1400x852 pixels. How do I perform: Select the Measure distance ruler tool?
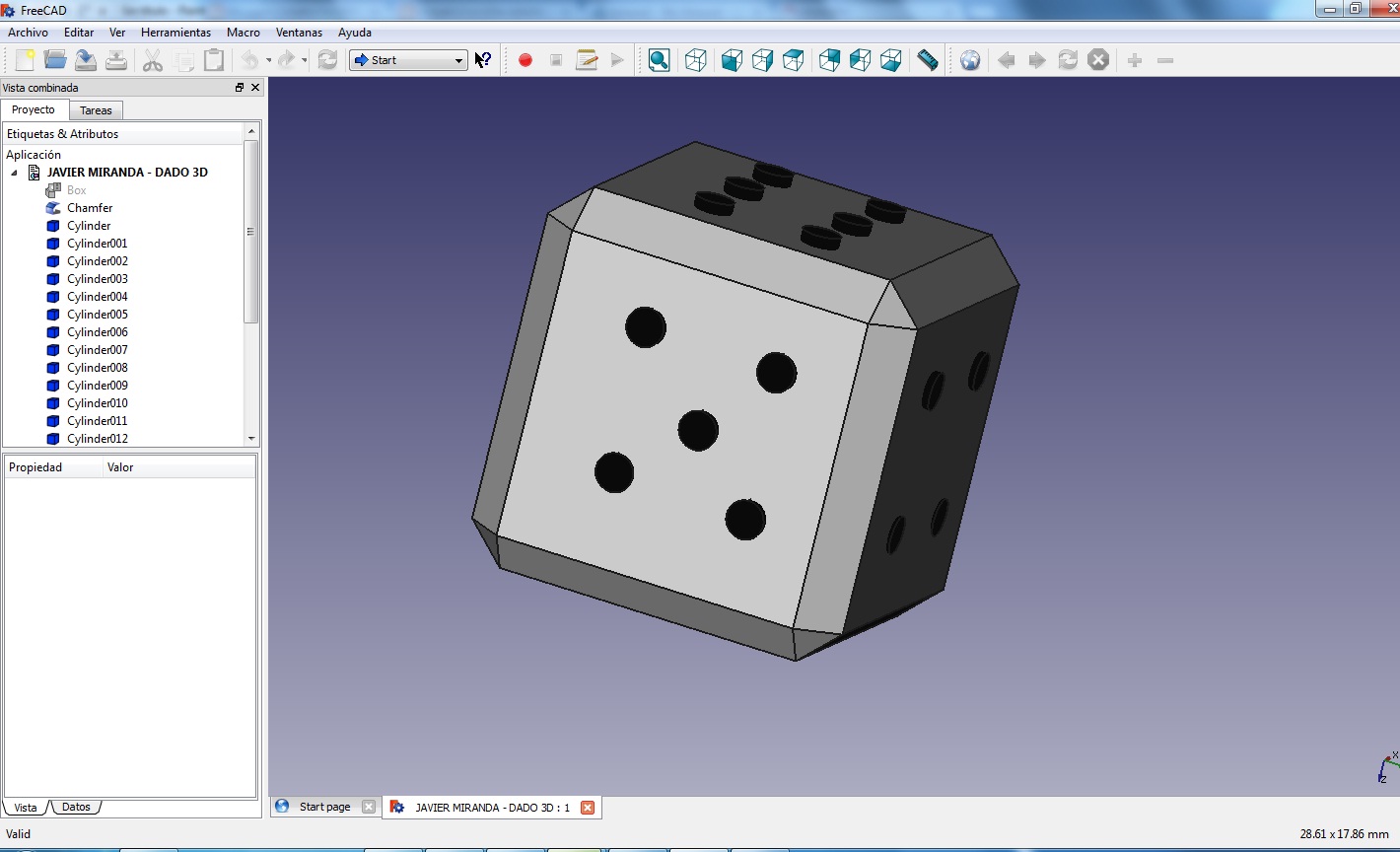pyautogui.click(x=928, y=60)
